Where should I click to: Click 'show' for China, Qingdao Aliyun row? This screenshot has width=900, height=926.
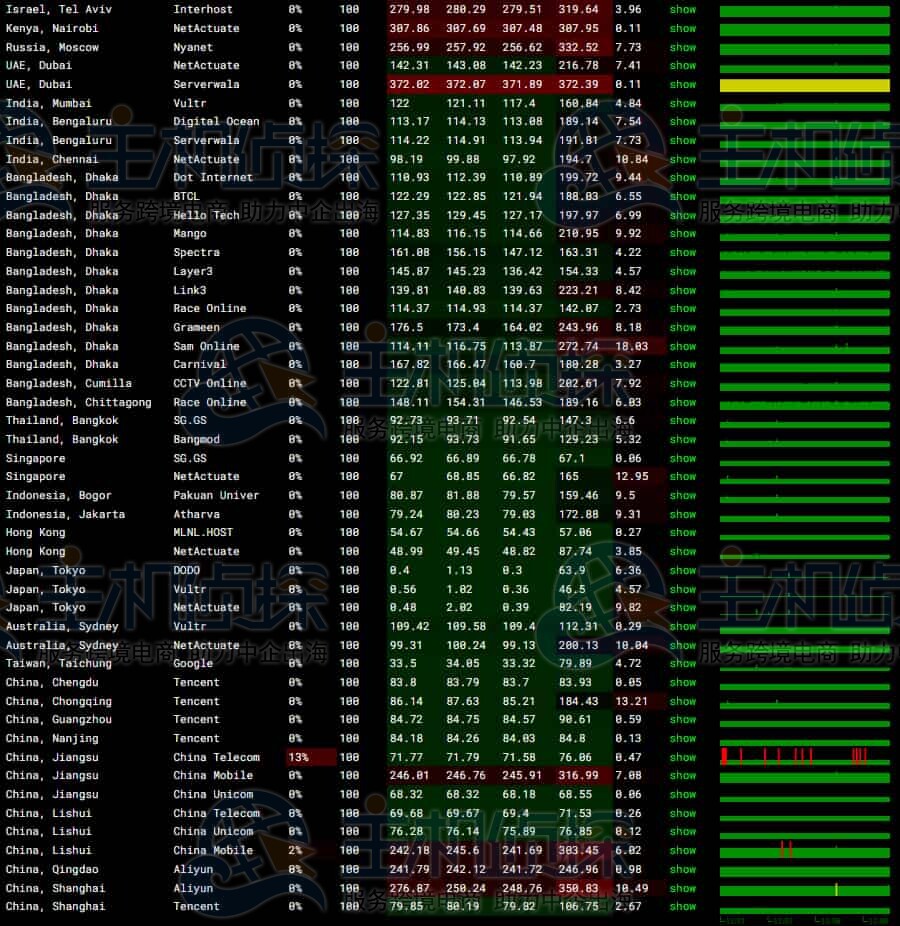[683, 869]
